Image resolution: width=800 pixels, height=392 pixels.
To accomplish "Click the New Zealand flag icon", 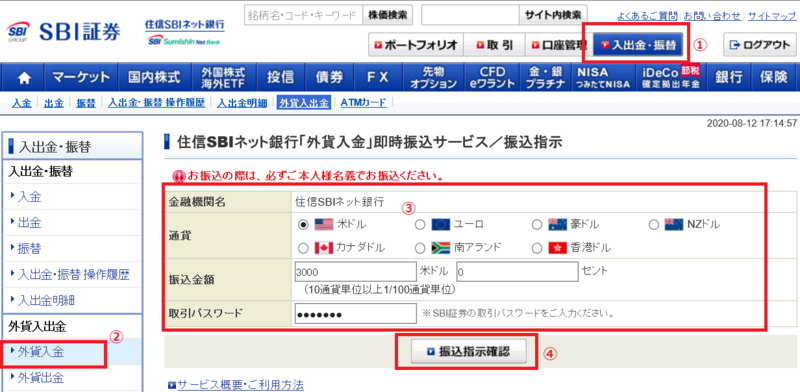I will [674, 224].
